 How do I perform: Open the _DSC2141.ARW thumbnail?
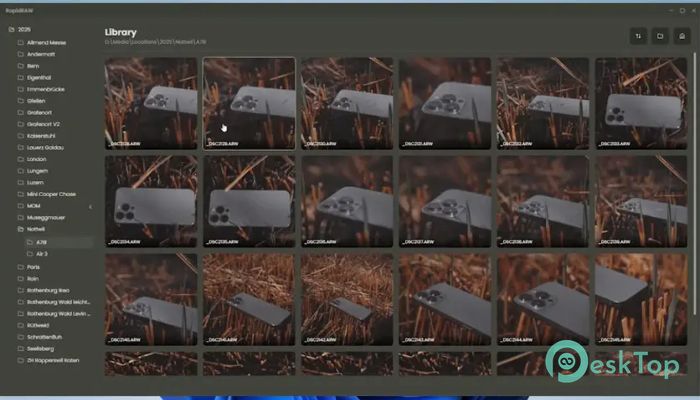(249, 300)
